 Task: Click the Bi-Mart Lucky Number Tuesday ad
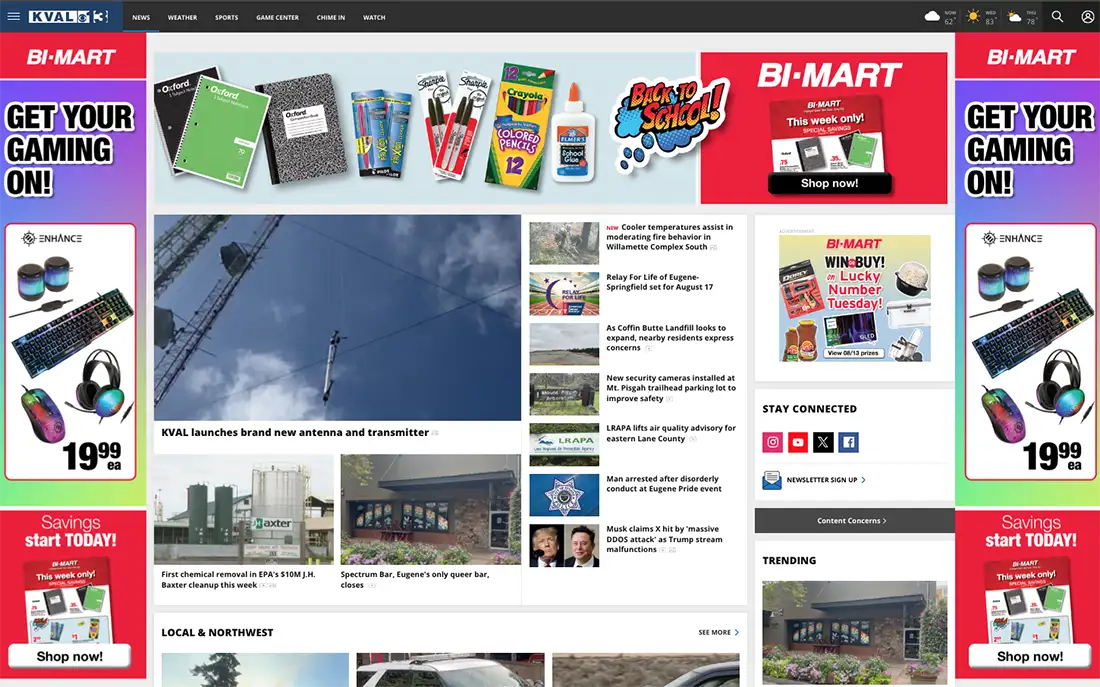(x=854, y=298)
